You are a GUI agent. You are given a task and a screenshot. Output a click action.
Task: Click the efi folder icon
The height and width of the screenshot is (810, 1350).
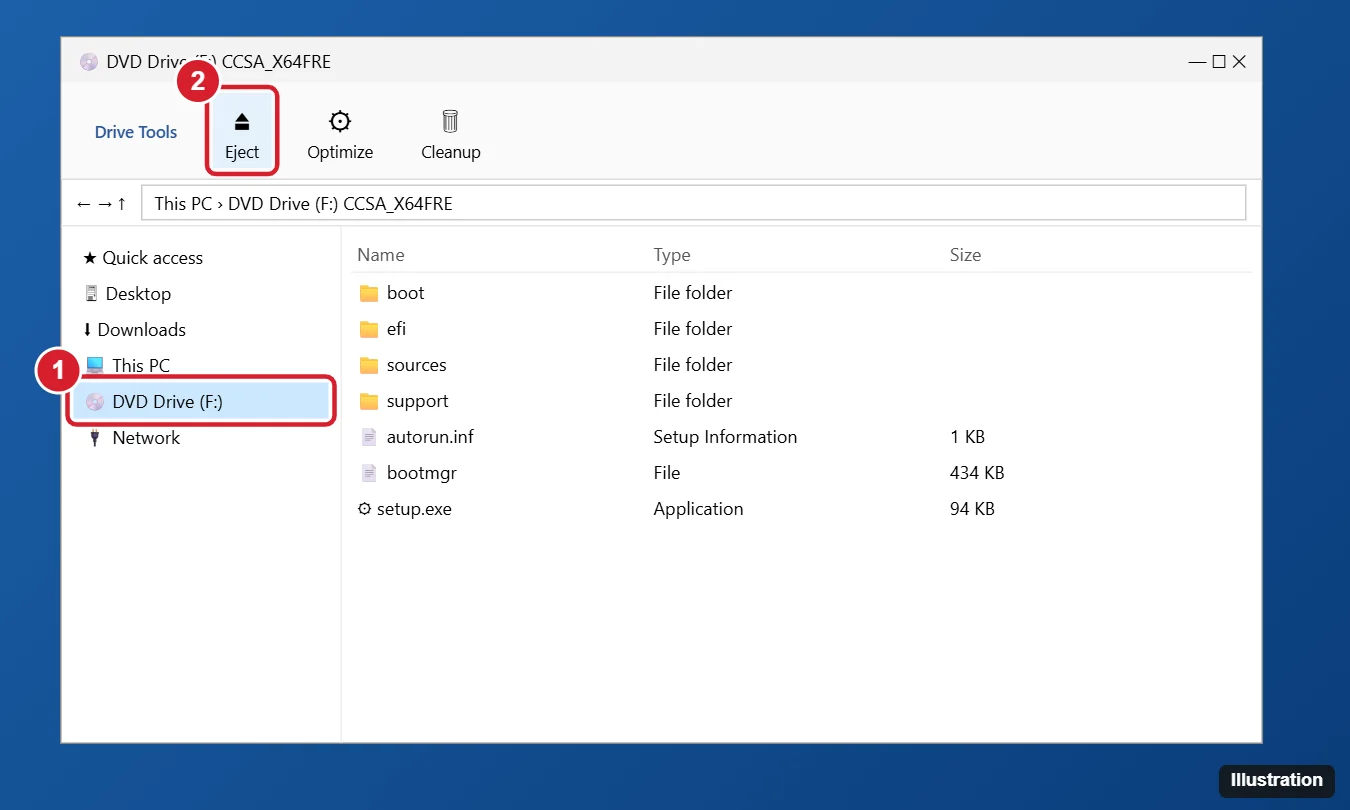click(x=369, y=329)
